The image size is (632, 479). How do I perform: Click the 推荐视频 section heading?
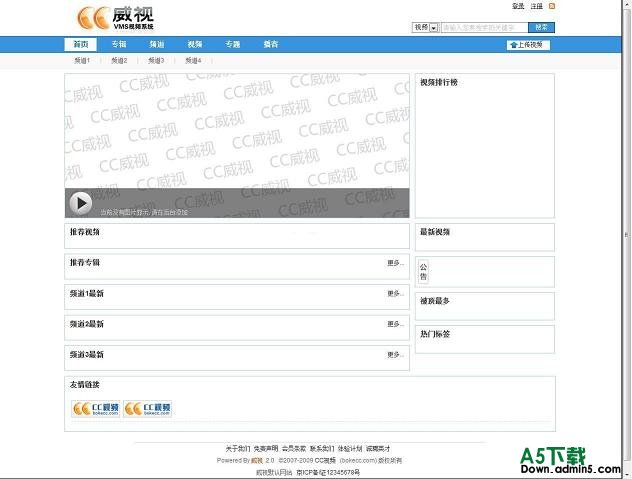[x=85, y=232]
